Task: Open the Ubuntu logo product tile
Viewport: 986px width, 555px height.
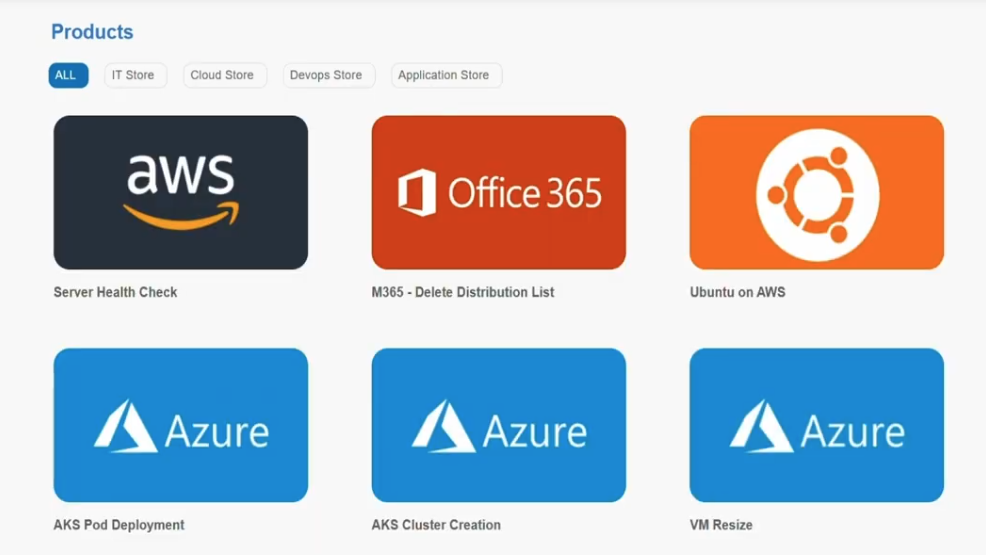Action: tap(816, 192)
